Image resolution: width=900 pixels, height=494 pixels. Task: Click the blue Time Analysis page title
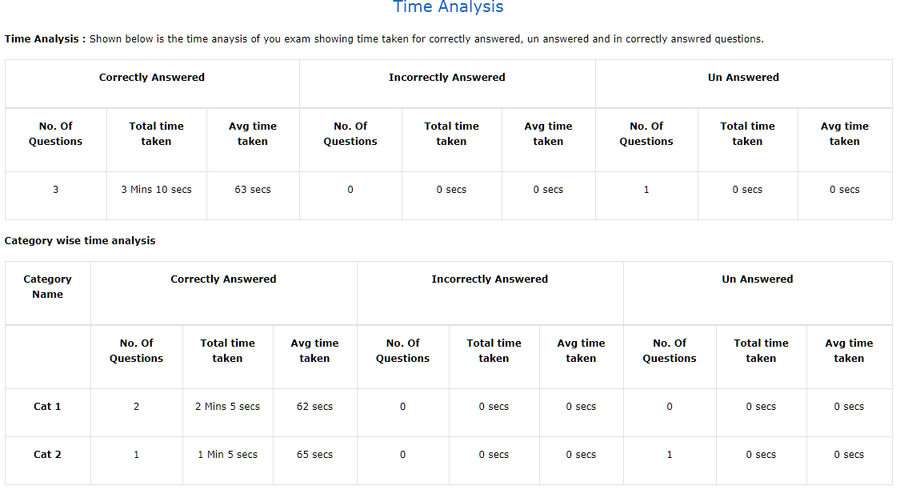click(x=448, y=8)
